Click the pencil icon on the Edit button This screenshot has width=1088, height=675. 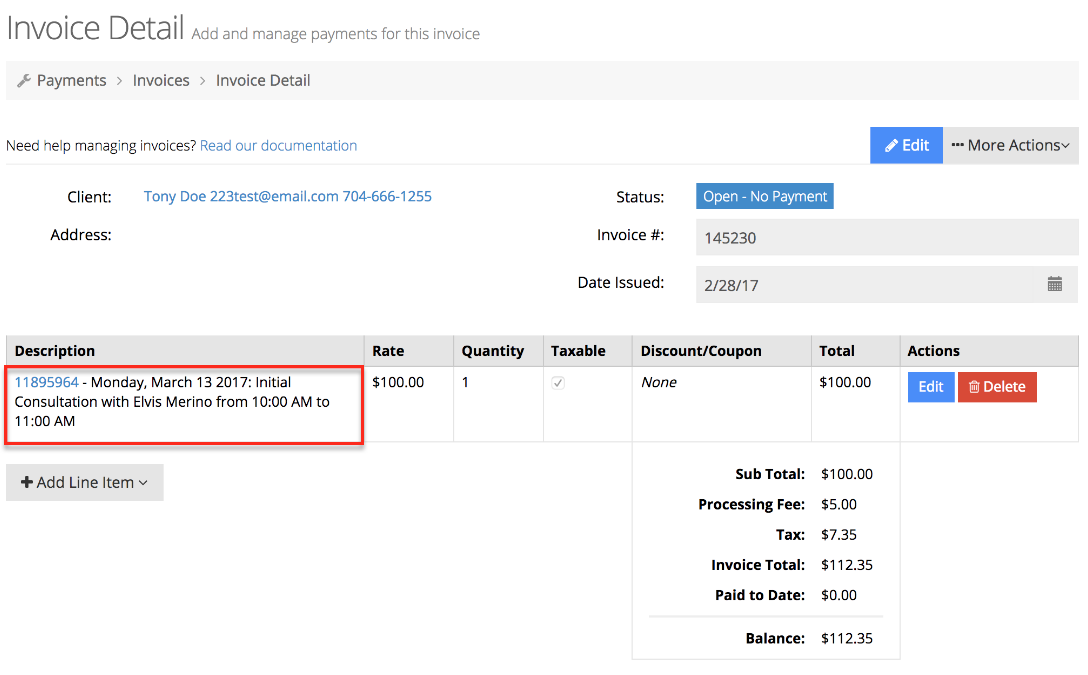coord(890,145)
